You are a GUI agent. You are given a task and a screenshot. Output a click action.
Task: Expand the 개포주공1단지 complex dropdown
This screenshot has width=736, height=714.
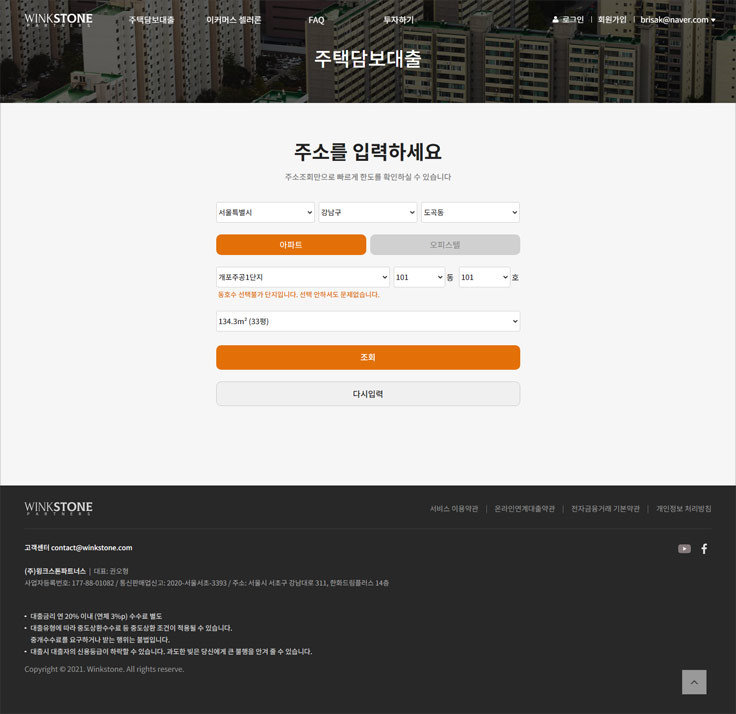[x=302, y=277]
